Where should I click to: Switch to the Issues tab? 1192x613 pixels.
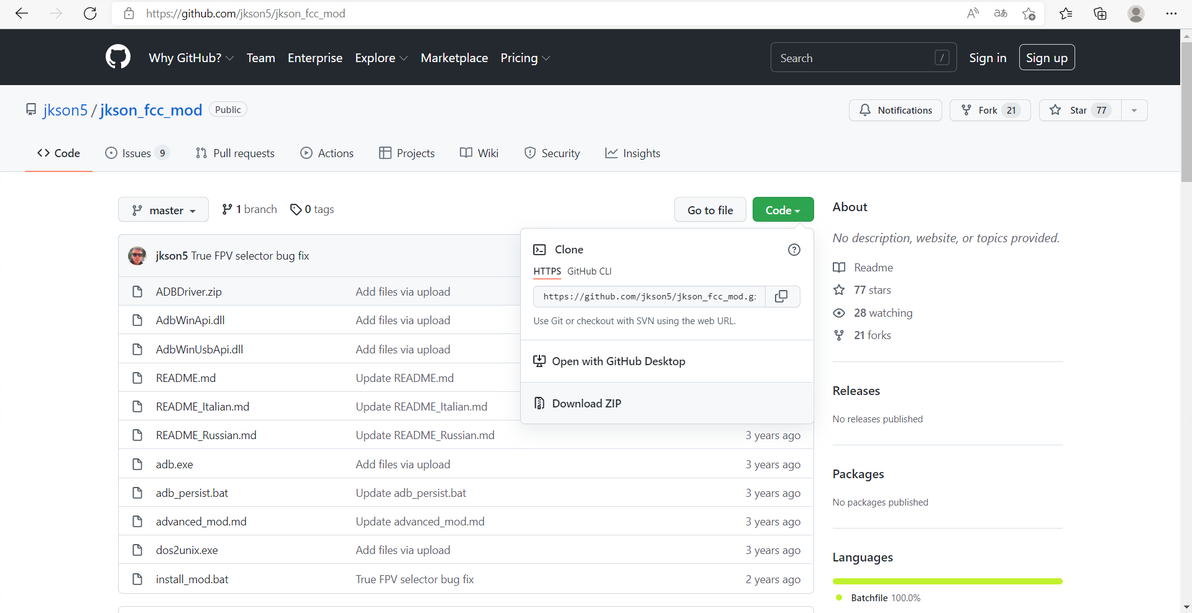click(x=137, y=153)
